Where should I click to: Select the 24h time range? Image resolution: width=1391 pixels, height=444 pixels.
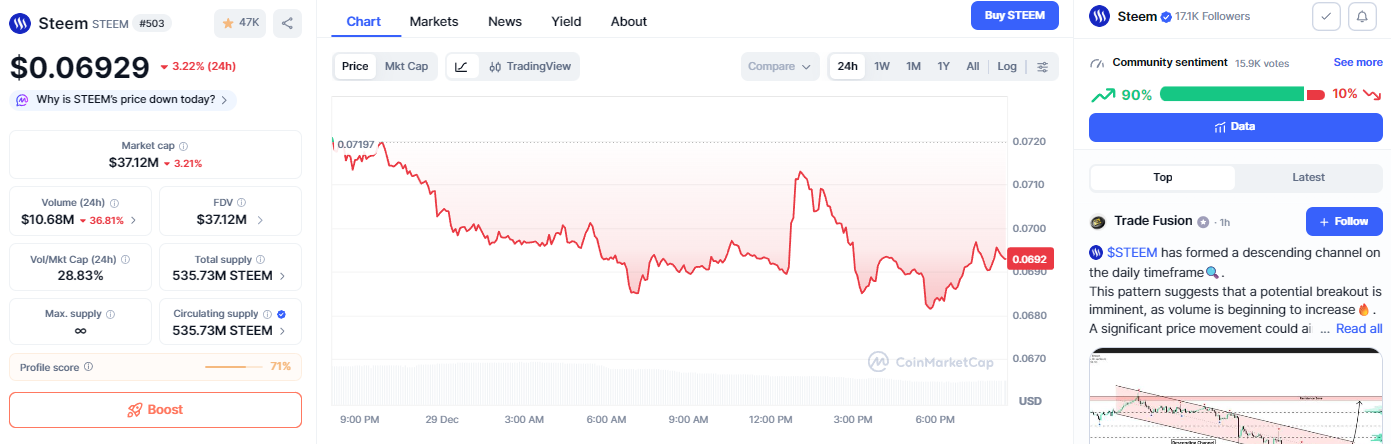[848, 67]
